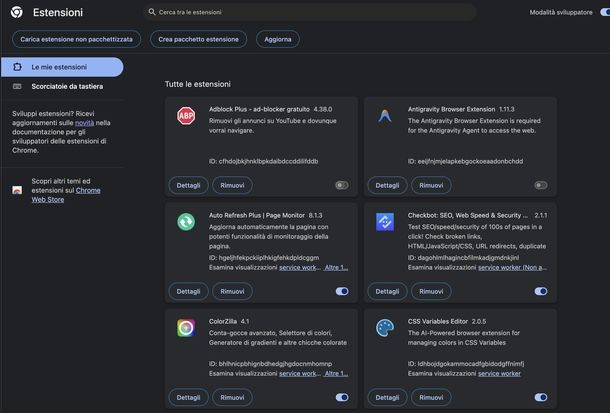Open the Chrome Web Store link
This screenshot has width=610, height=413.
point(66,195)
